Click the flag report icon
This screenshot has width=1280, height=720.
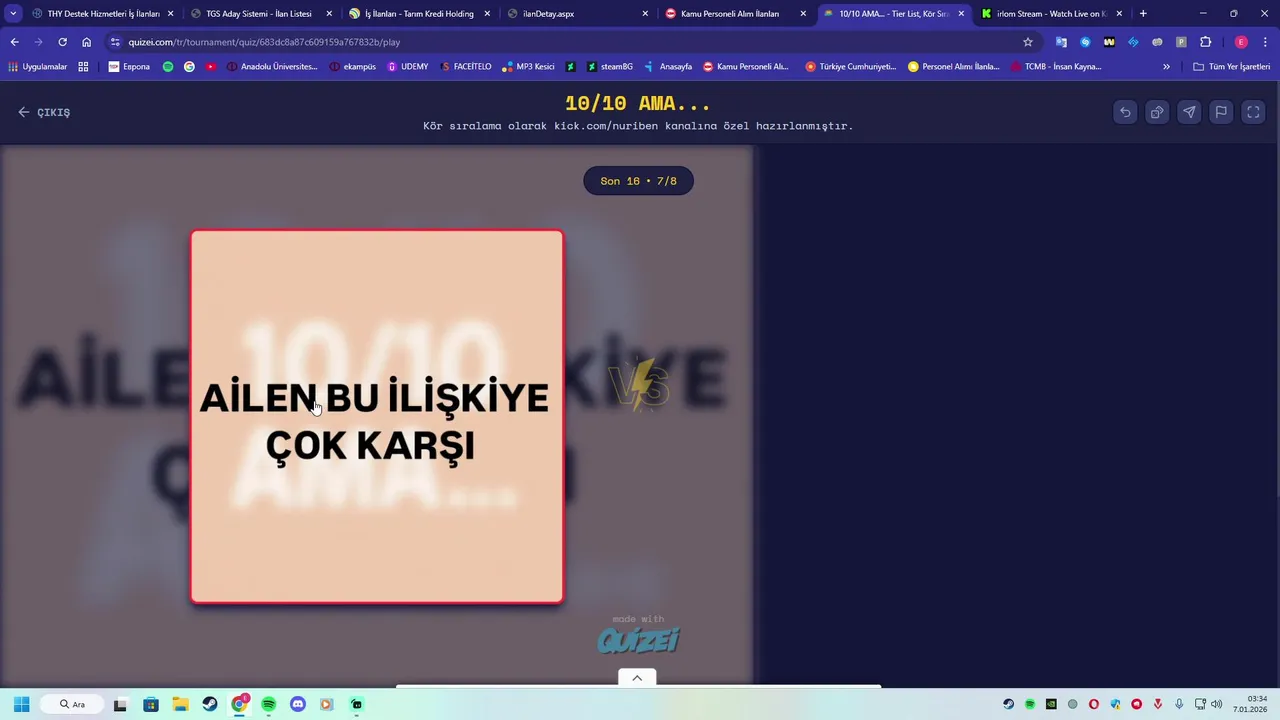coord(1221,112)
